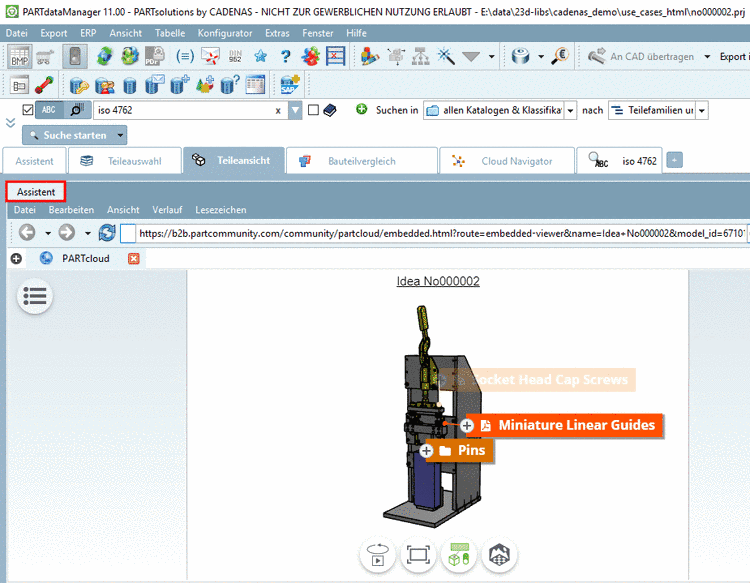Click the magic wand icon
750x583 pixels.
pyautogui.click(x=446, y=56)
